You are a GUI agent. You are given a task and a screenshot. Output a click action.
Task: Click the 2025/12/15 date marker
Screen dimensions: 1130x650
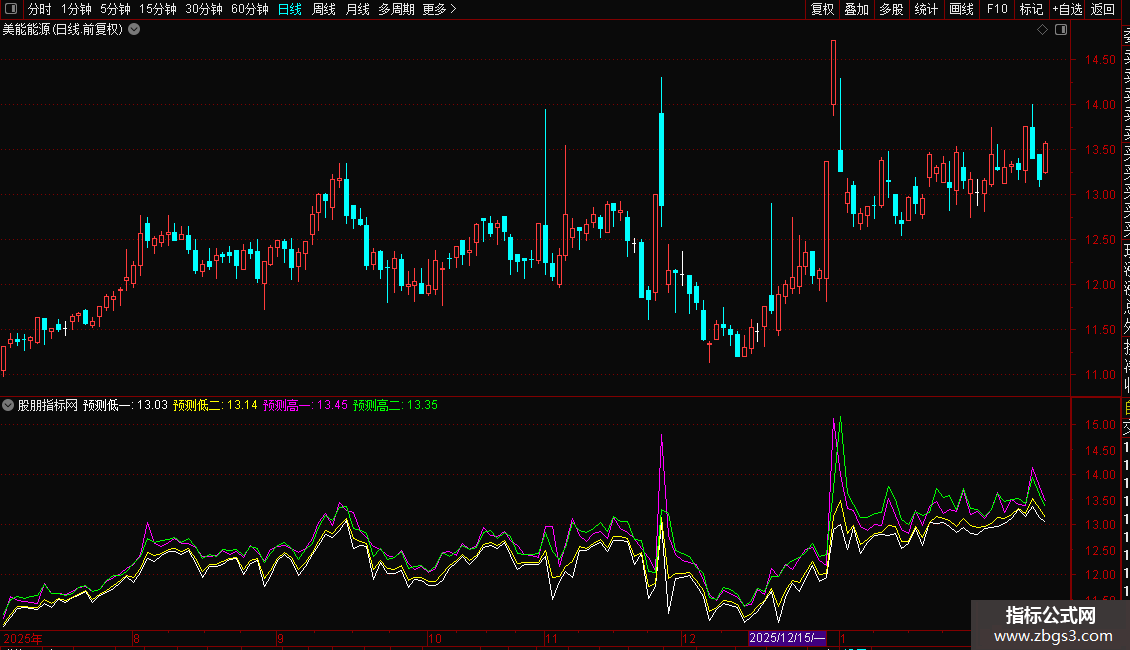(787, 638)
